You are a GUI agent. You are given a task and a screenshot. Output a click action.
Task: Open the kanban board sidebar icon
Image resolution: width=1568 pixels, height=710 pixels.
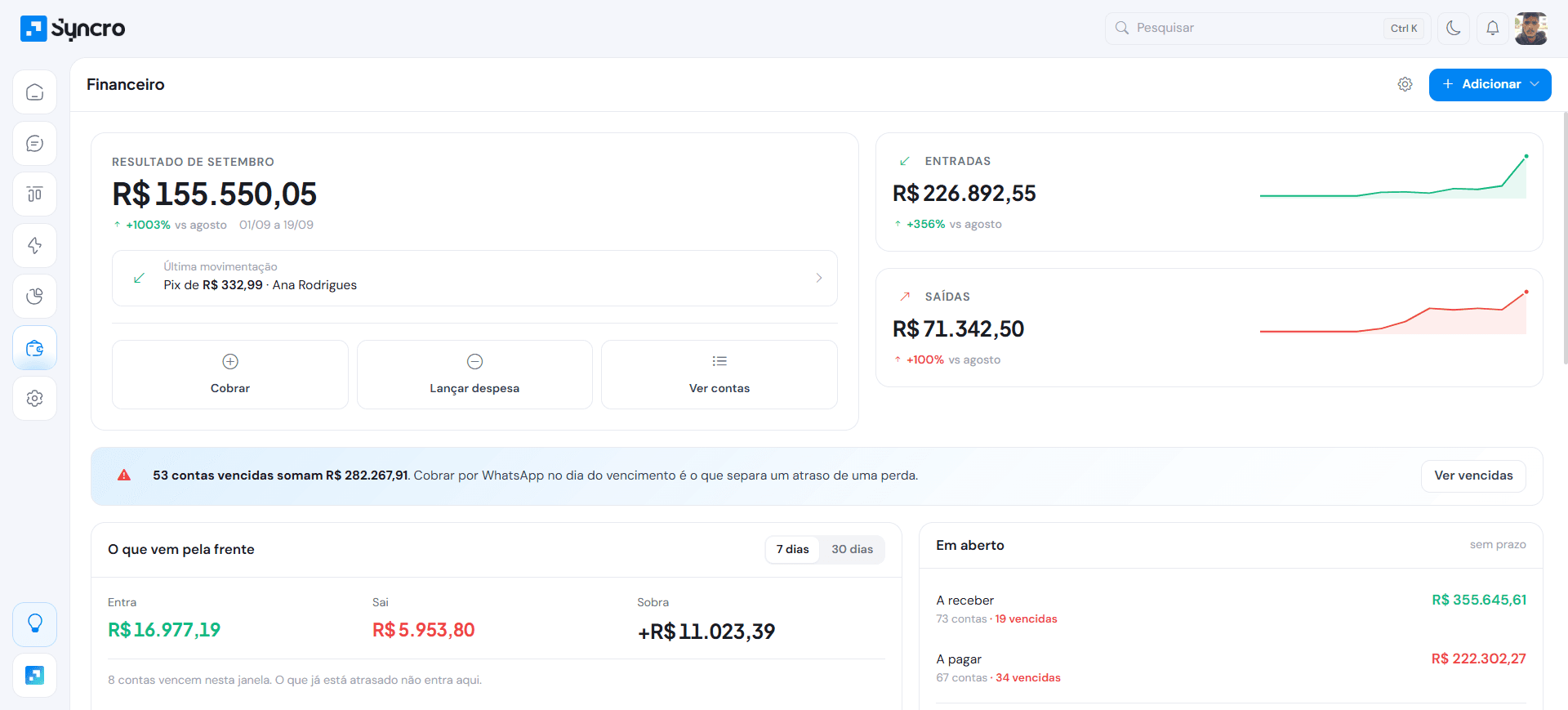pos(34,194)
